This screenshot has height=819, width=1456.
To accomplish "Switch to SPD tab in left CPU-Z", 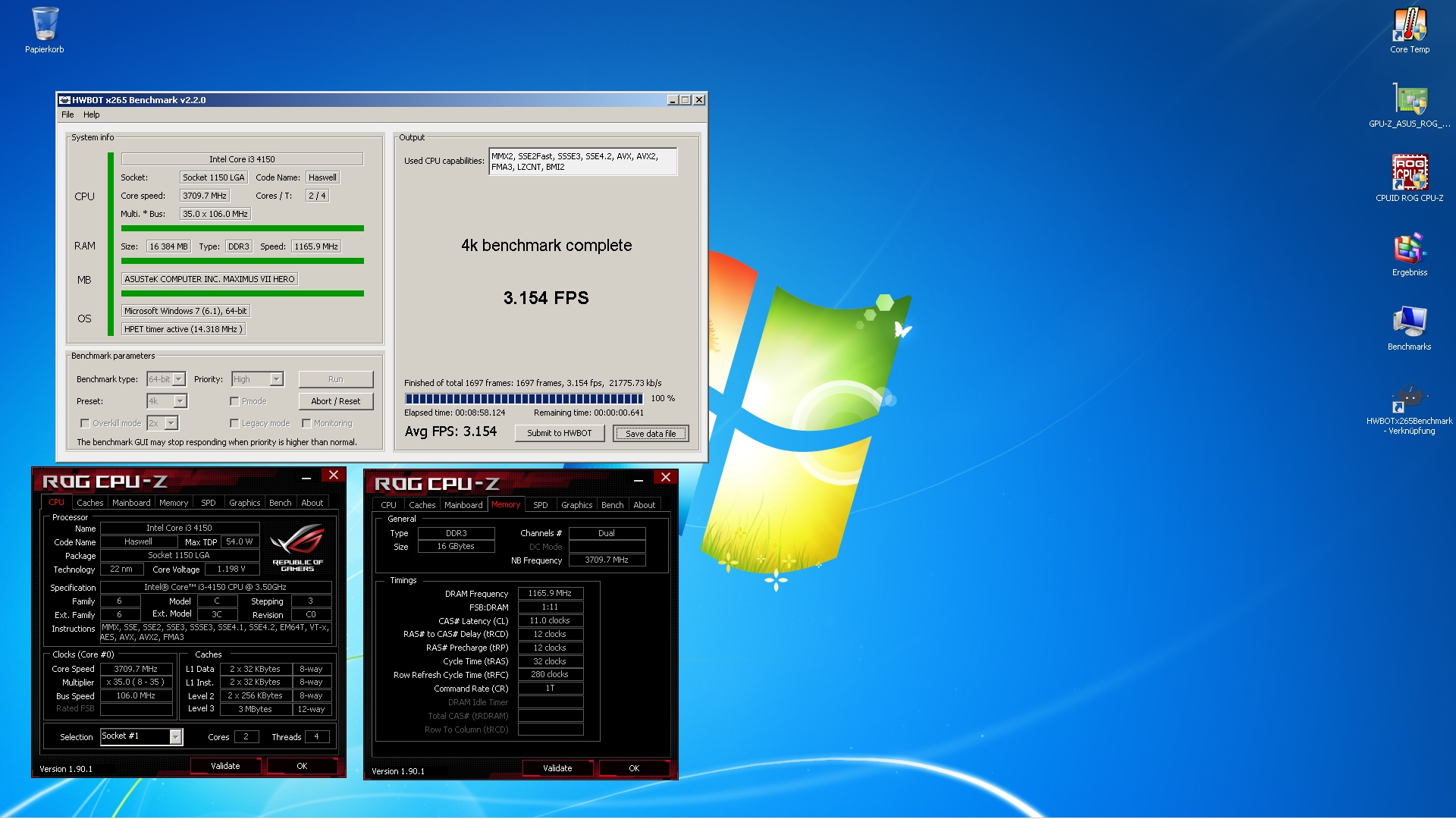I will pyautogui.click(x=209, y=503).
